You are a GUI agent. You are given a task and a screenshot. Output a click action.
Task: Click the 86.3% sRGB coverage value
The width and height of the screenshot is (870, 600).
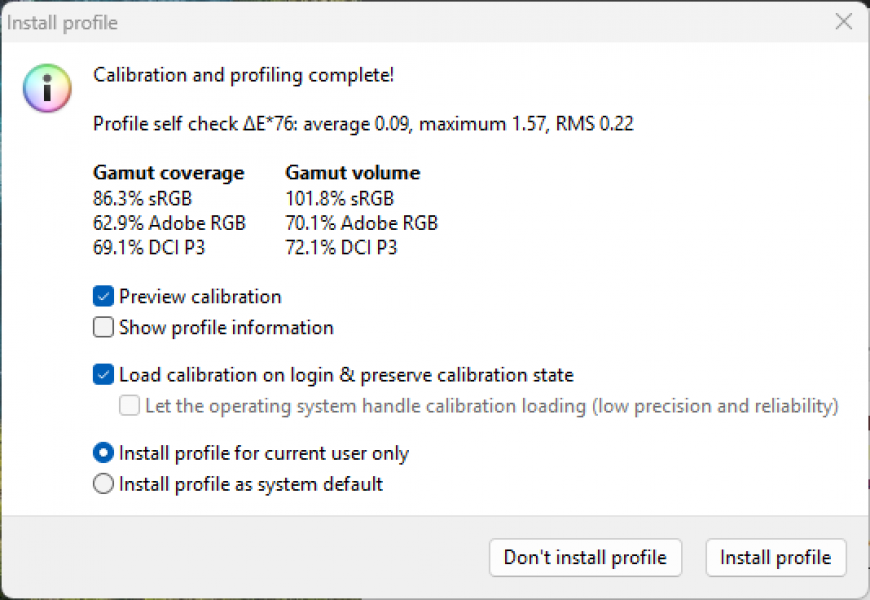pos(143,198)
